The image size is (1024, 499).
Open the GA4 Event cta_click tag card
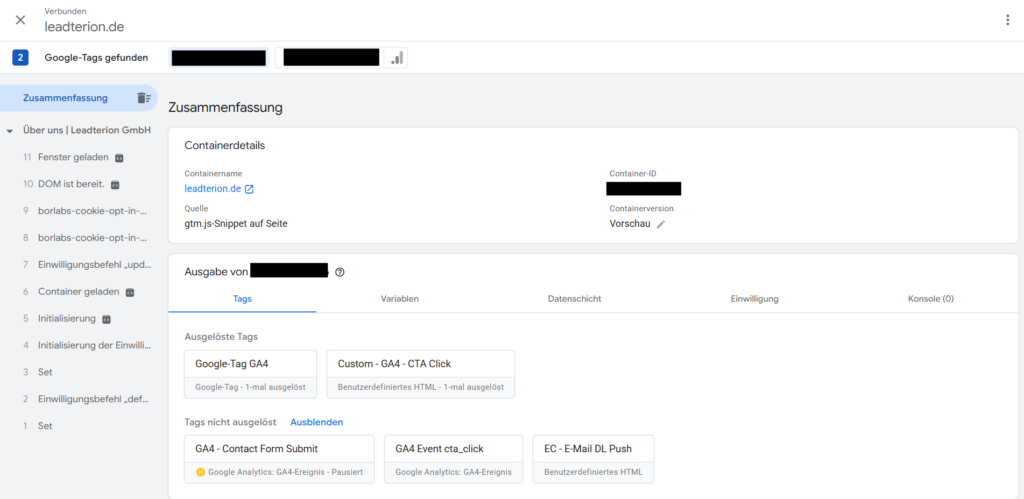454,459
